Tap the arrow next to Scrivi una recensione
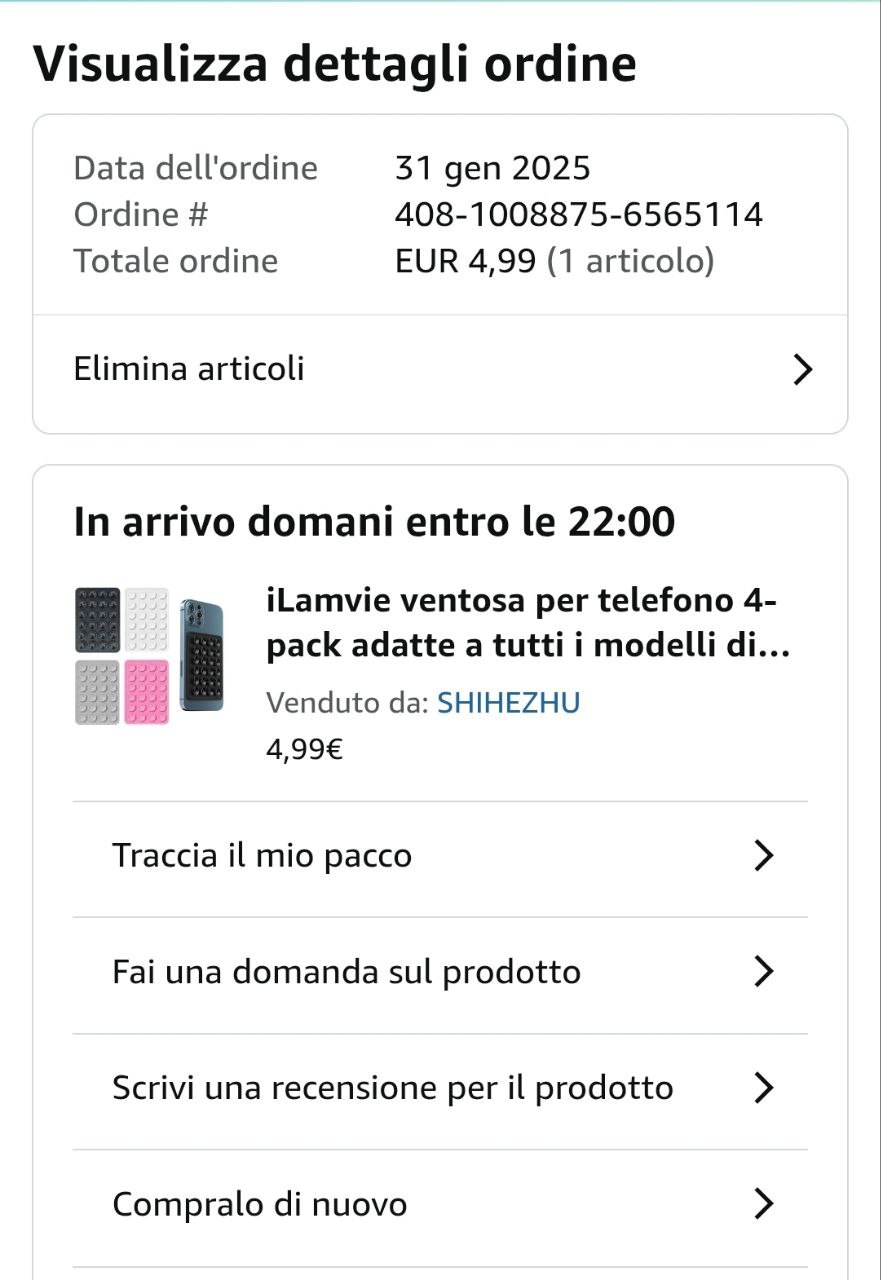 tap(763, 1088)
